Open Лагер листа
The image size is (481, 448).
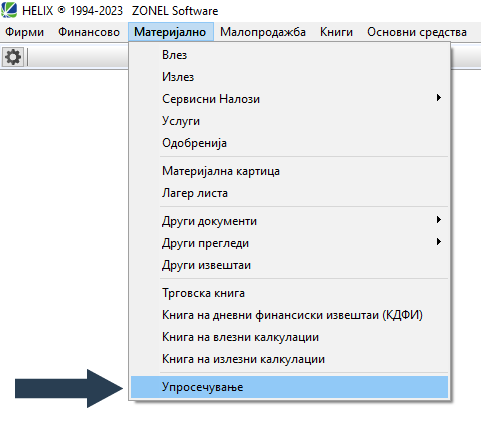point(289,193)
